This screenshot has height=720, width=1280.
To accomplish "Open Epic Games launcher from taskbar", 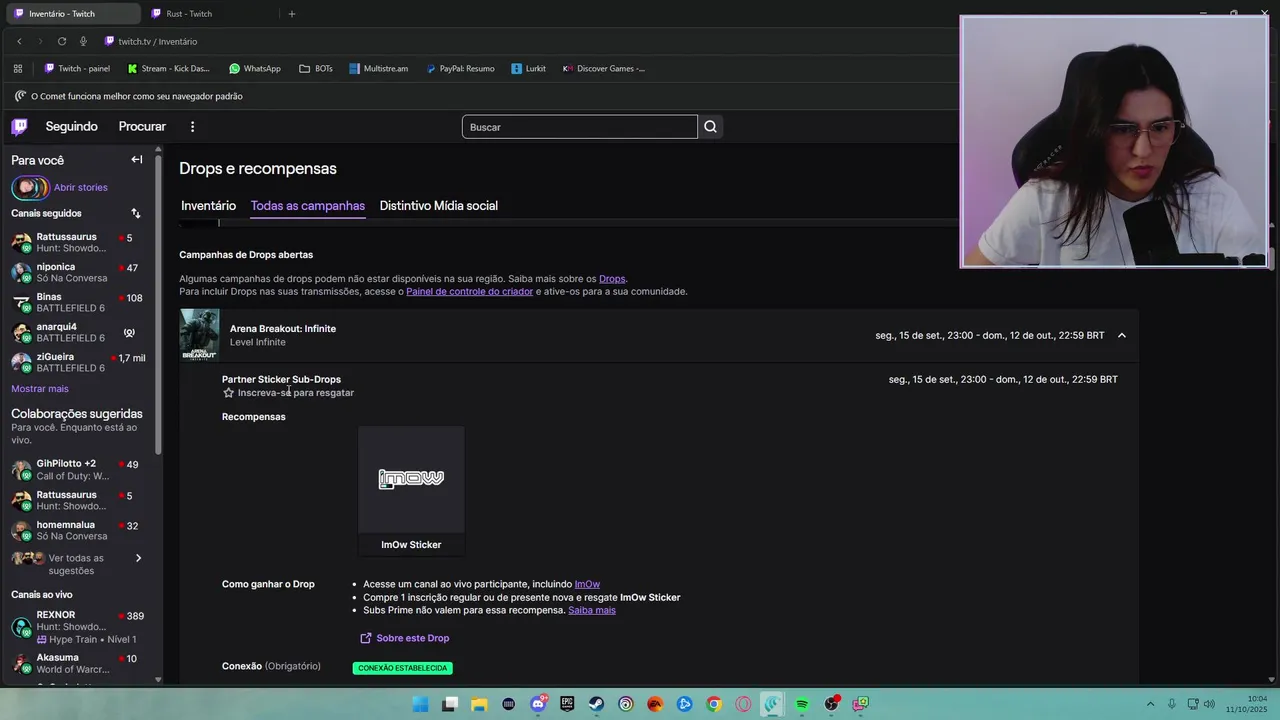I will point(567,704).
